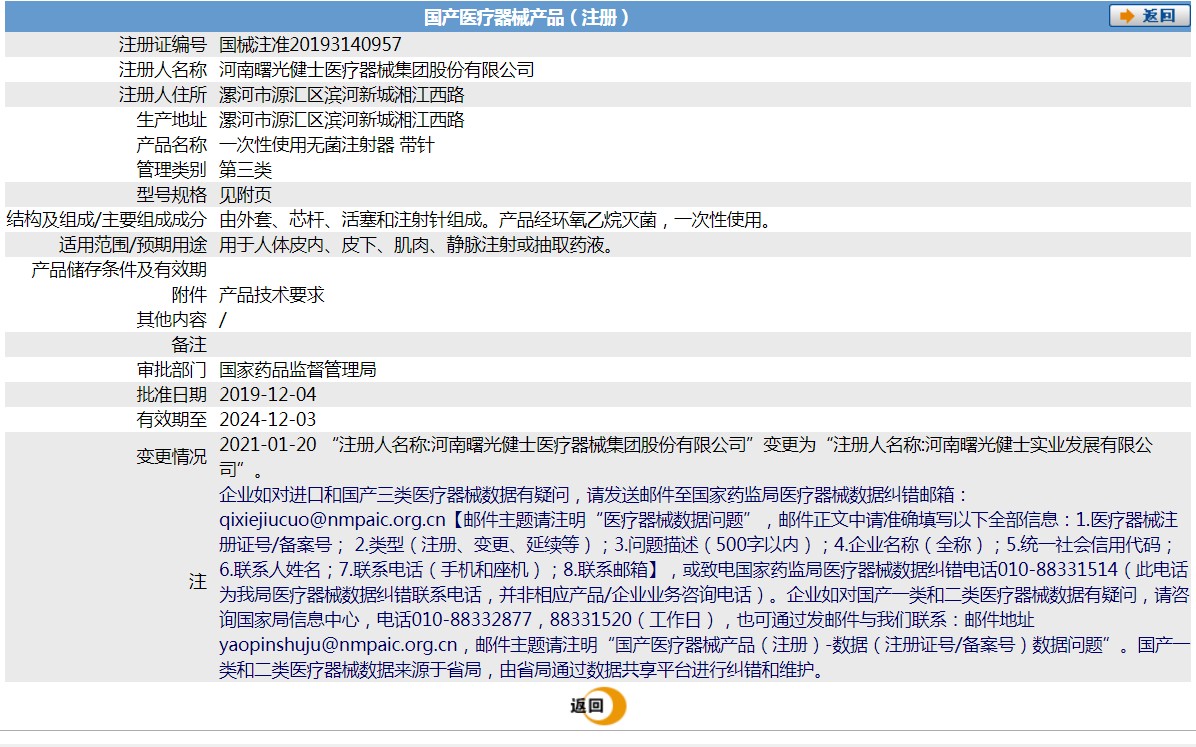Click the 产品名称 label
The height and width of the screenshot is (747, 1196).
coord(172,144)
